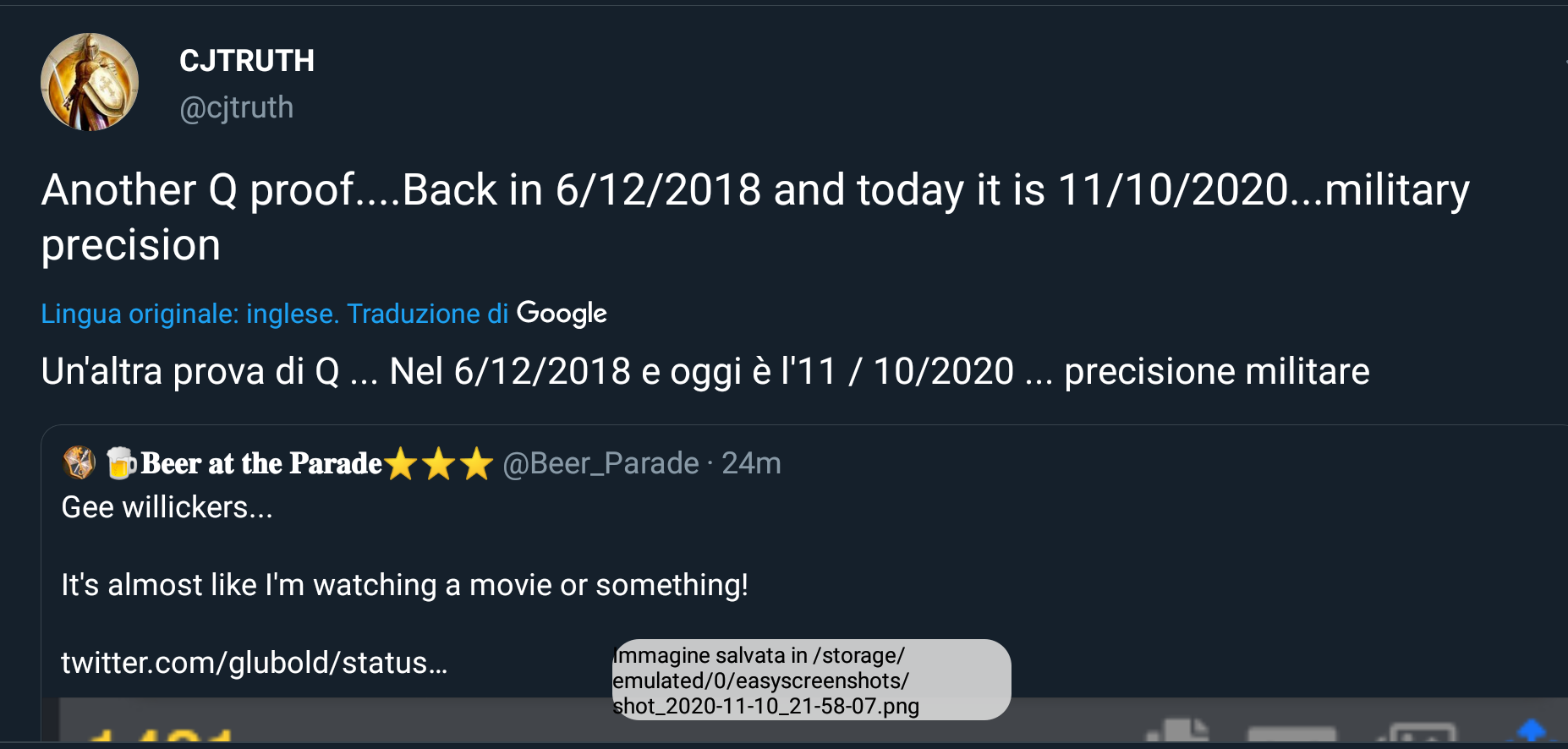Click the 'Beer at the Parade' name
The width and height of the screenshot is (1568, 749).
(x=261, y=463)
